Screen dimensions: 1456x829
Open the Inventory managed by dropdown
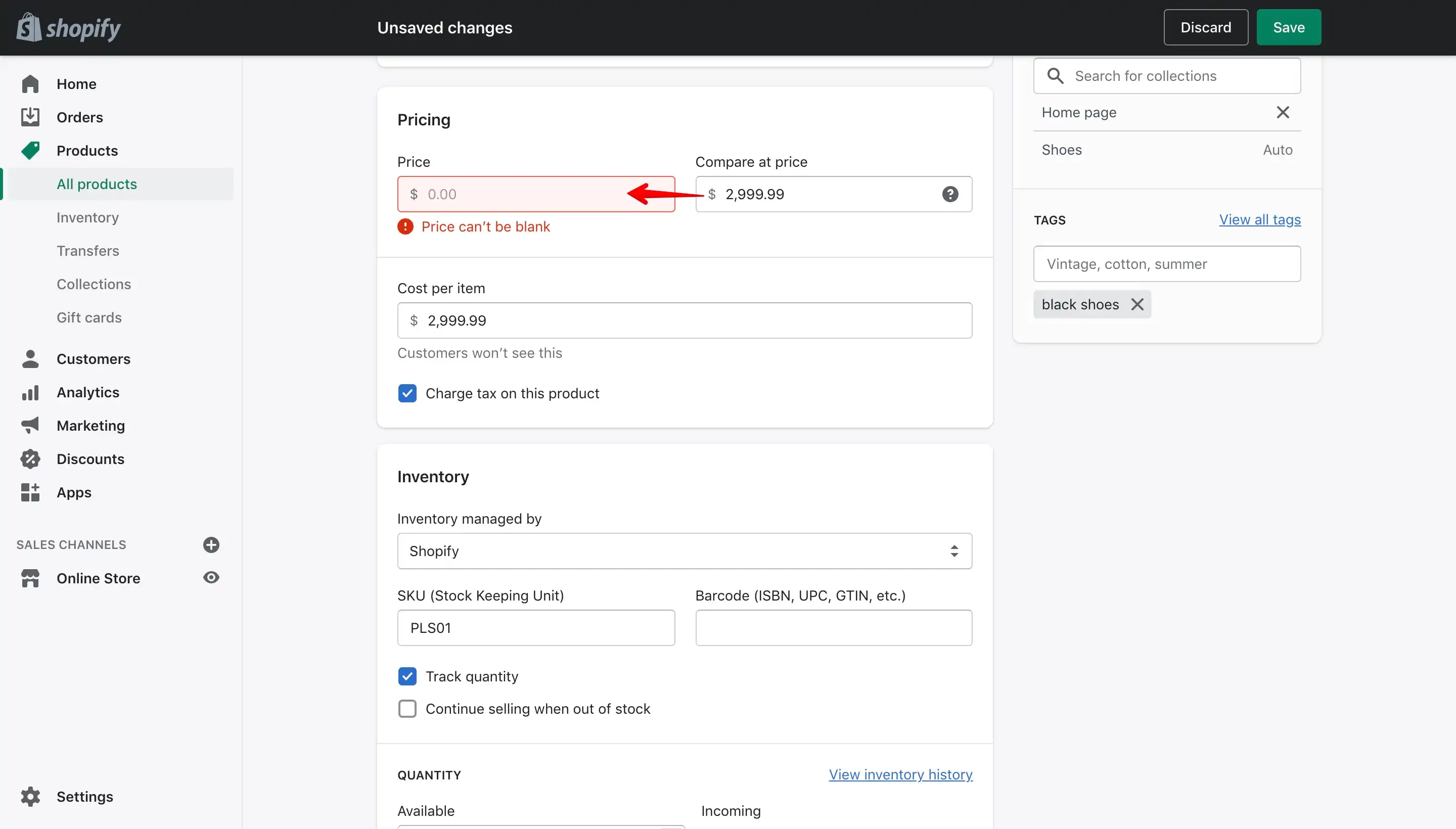[x=685, y=551]
